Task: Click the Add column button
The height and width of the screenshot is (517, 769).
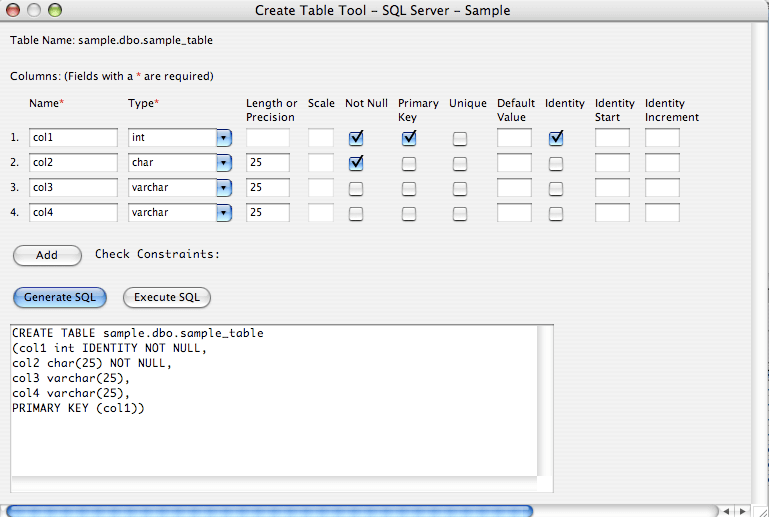Action: (47, 255)
